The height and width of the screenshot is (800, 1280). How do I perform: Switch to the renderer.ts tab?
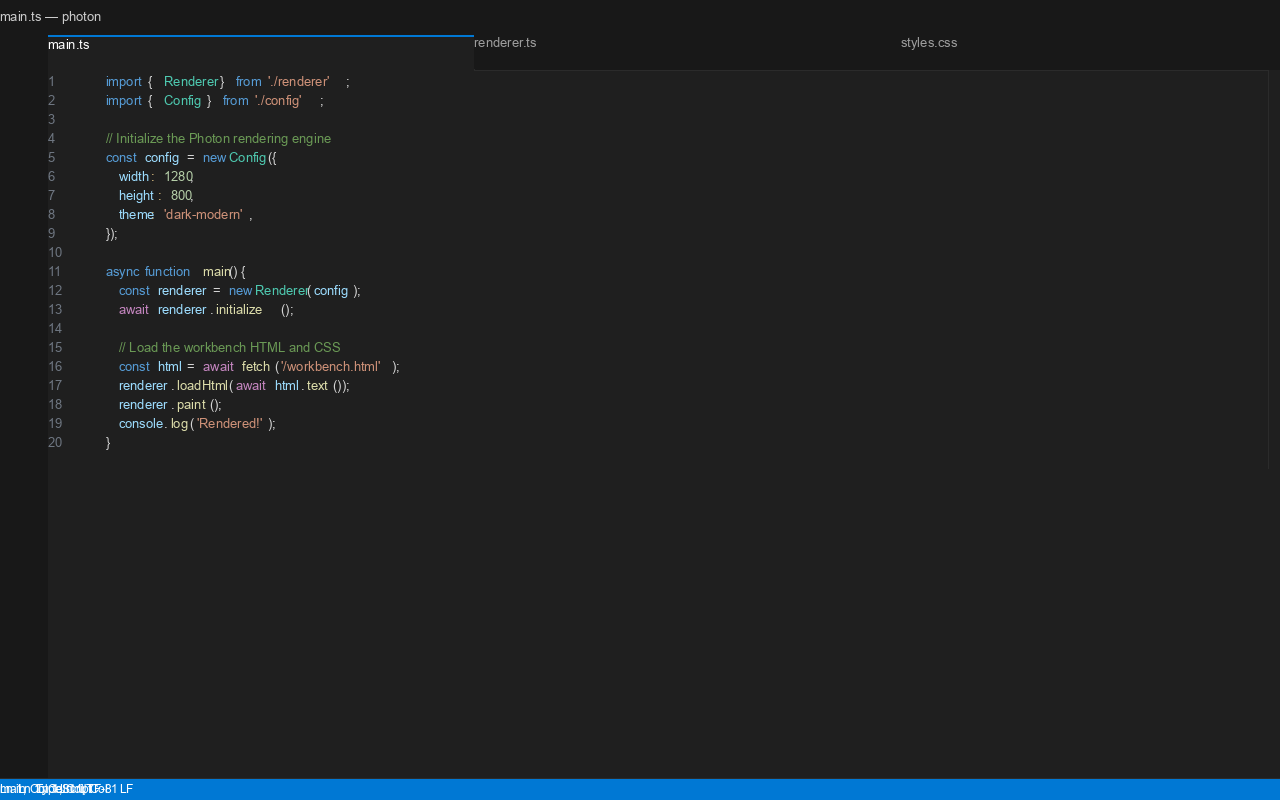pos(504,42)
